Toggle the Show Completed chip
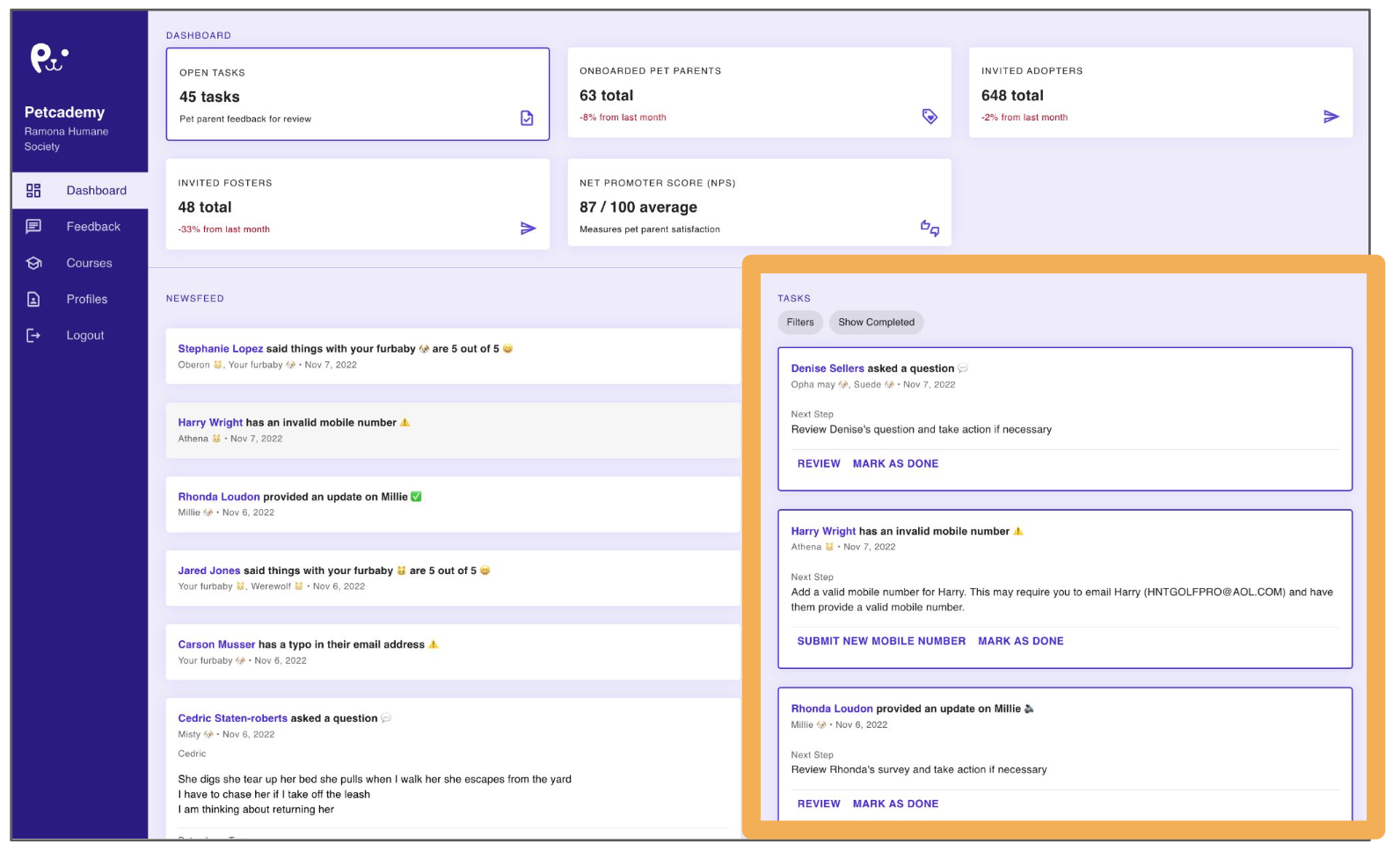This screenshot has width=1400, height=858. tap(876, 323)
